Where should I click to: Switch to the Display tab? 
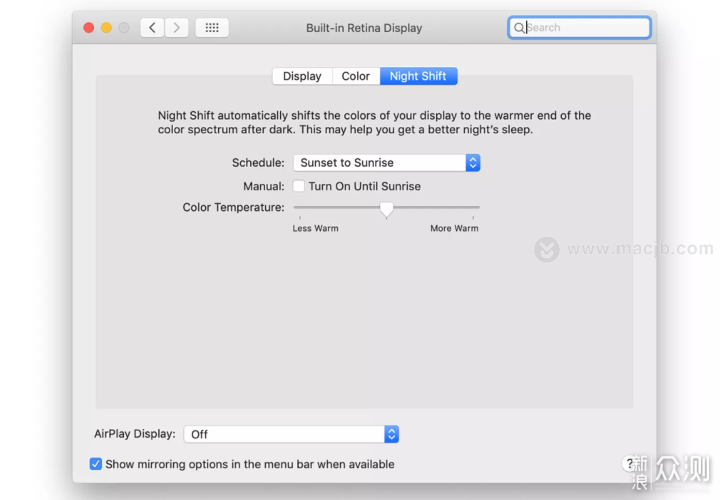(x=302, y=76)
